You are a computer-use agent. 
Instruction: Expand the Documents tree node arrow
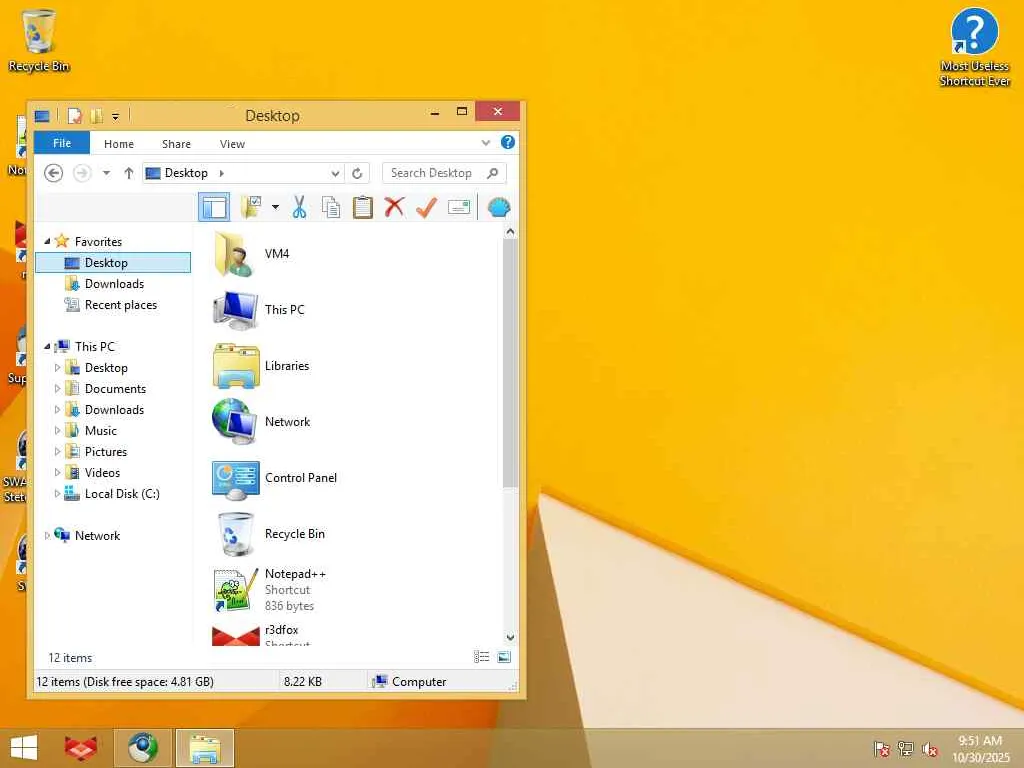pyautogui.click(x=57, y=389)
